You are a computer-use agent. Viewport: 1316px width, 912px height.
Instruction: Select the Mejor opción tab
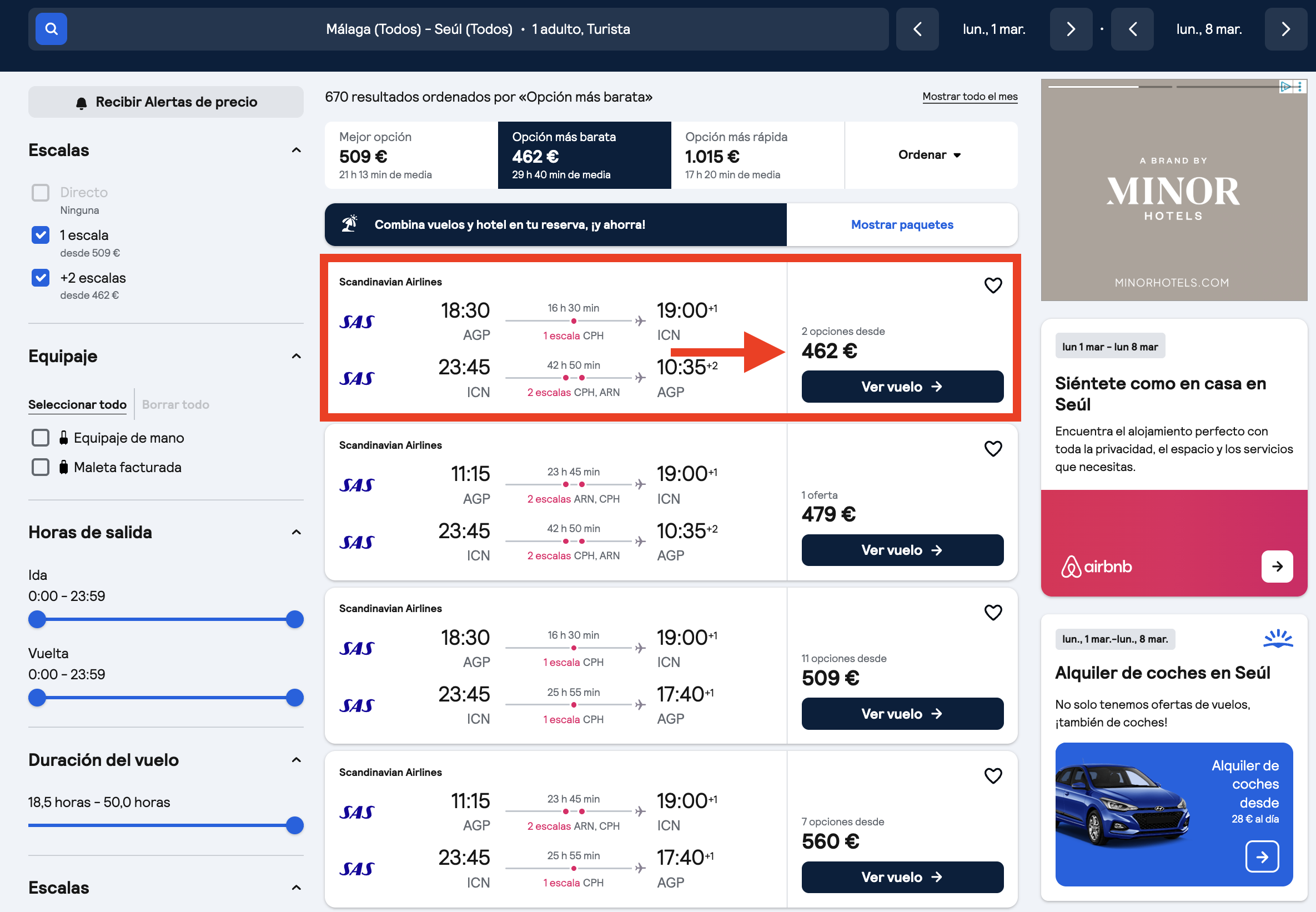point(411,155)
